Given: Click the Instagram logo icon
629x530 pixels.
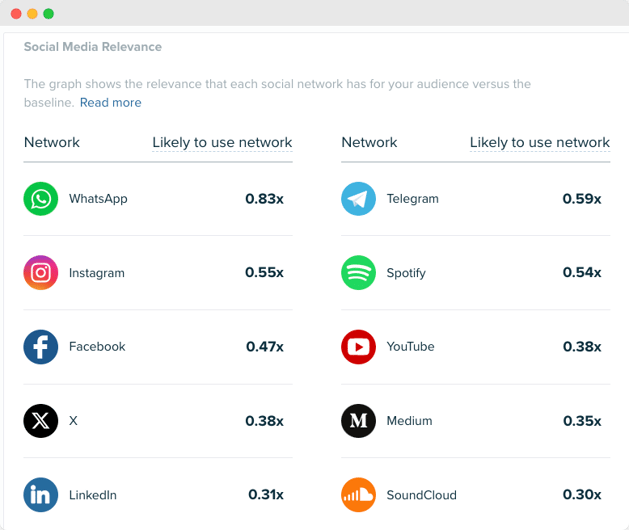Looking at the screenshot, I should pos(41,273).
